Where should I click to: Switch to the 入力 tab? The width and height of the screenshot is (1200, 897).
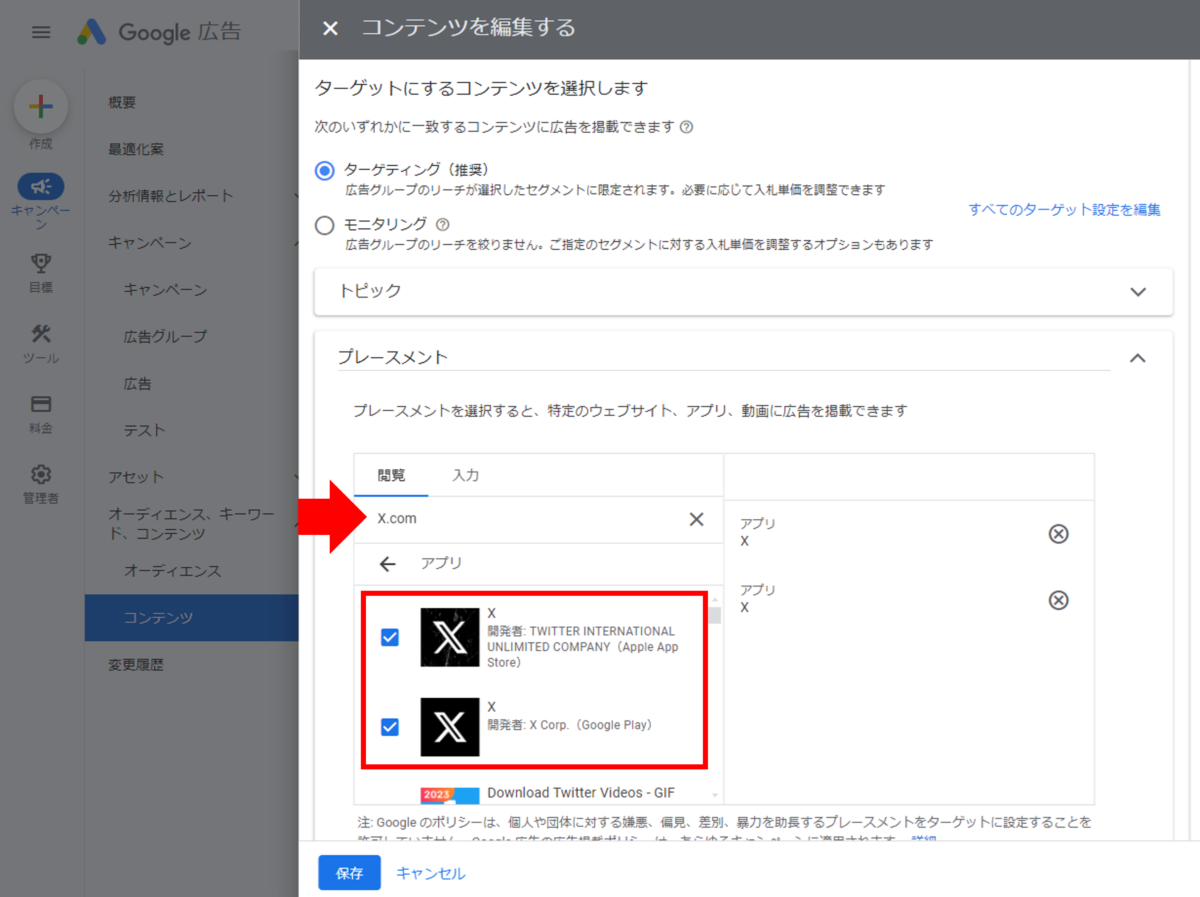[x=465, y=476]
